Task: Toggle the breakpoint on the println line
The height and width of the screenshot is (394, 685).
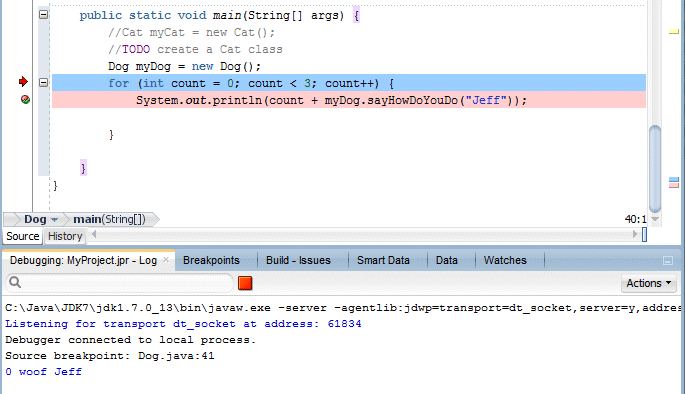Action: tap(25, 100)
